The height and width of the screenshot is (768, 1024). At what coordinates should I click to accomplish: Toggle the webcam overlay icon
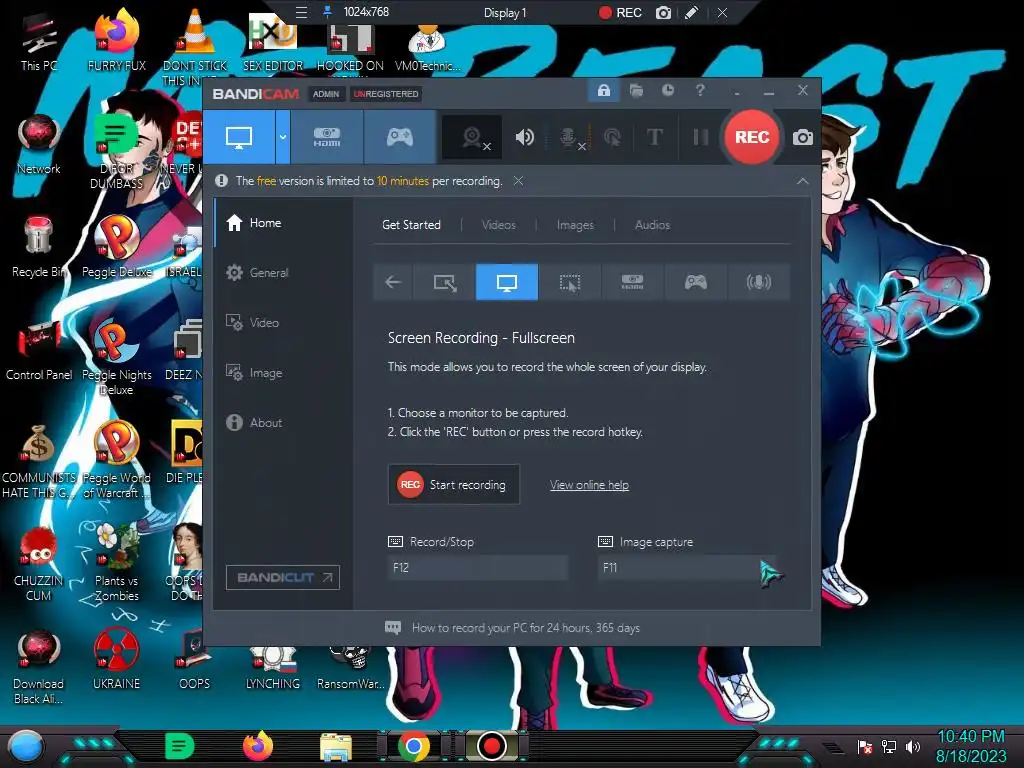point(473,137)
